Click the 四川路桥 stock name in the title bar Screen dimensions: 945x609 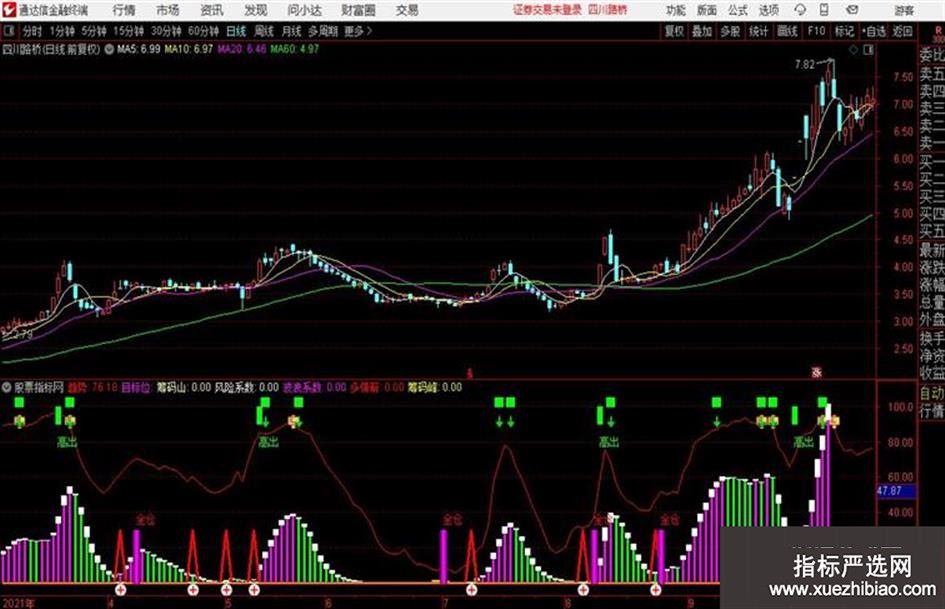coord(608,10)
